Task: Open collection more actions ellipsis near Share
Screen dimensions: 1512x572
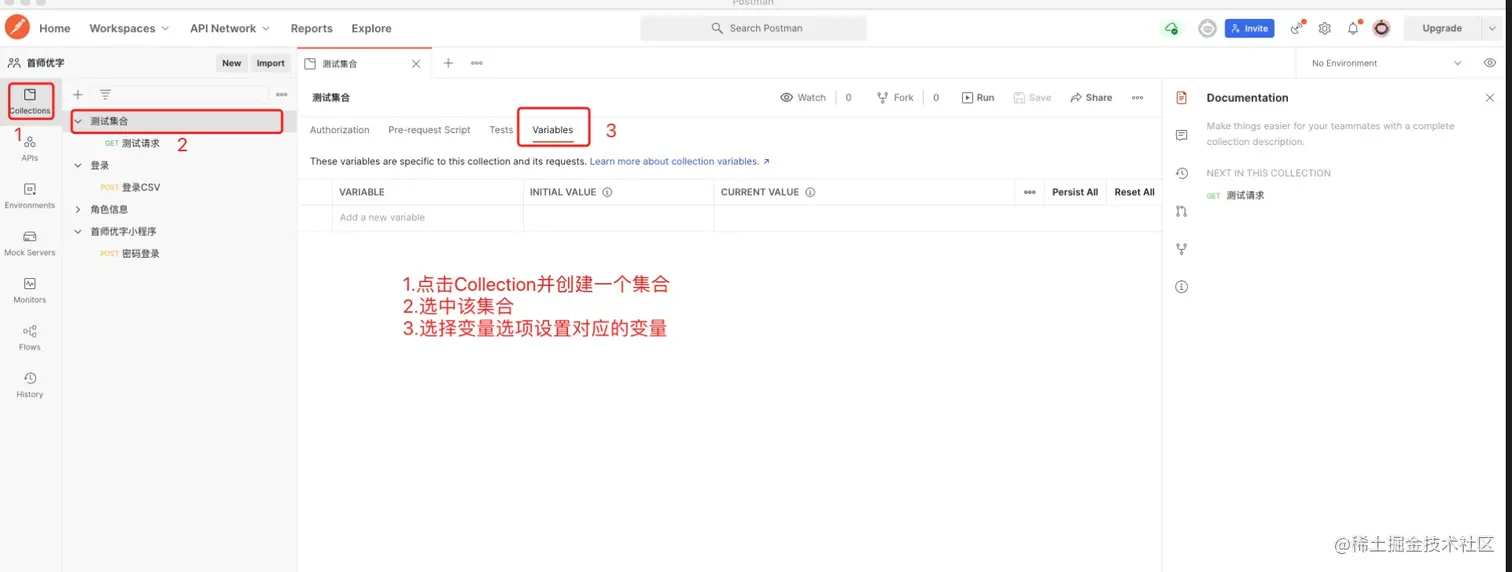Action: tap(1137, 97)
